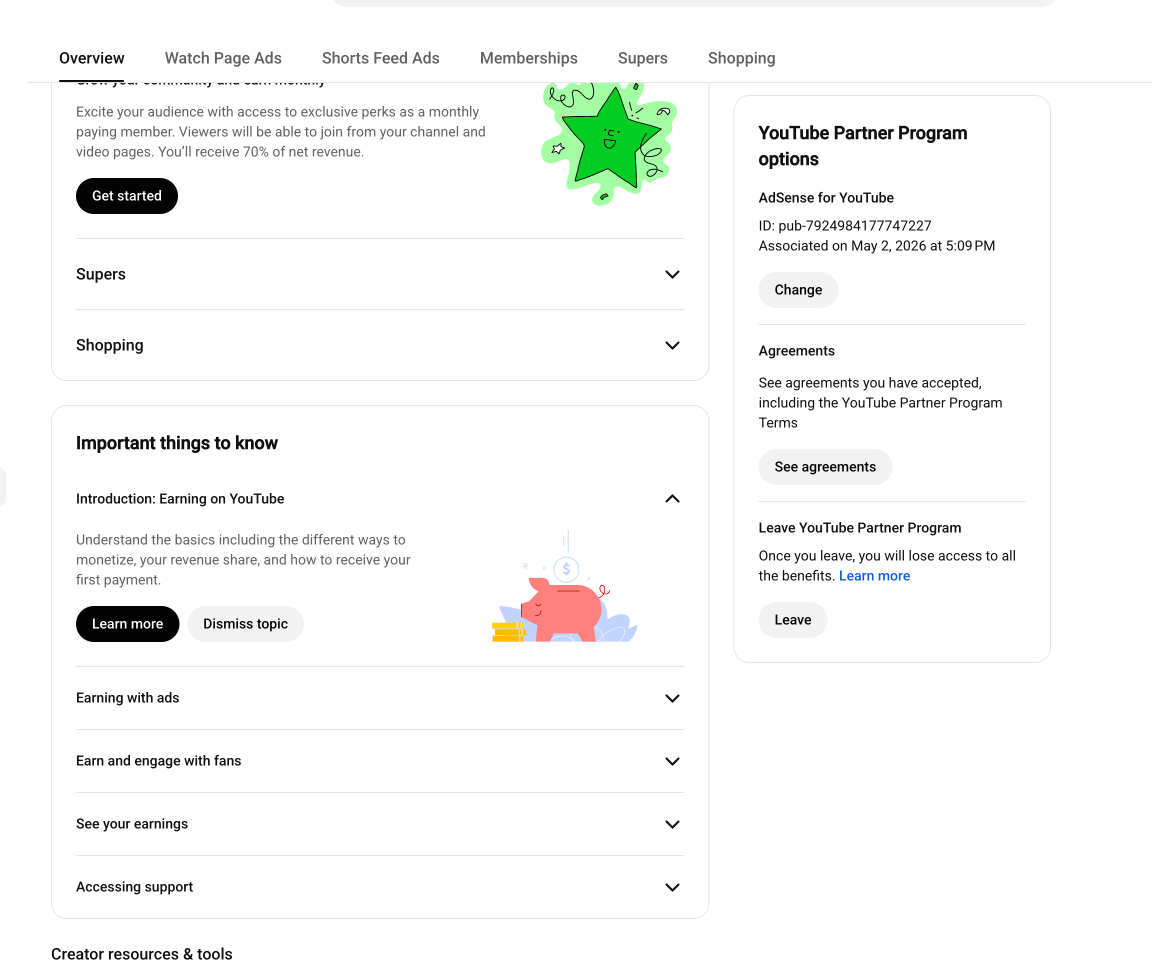This screenshot has width=1152, height=963.
Task: Switch to the Overview tab
Action: coord(92,58)
